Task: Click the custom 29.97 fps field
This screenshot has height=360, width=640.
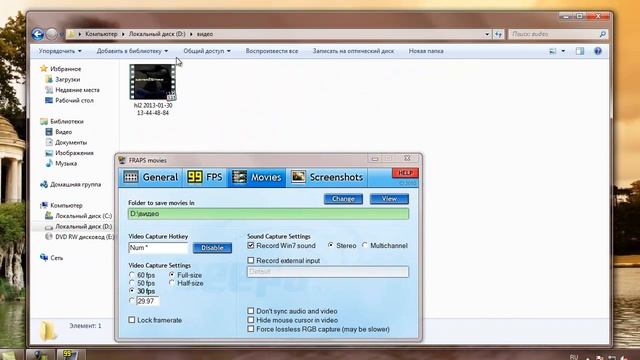Action: point(148,301)
